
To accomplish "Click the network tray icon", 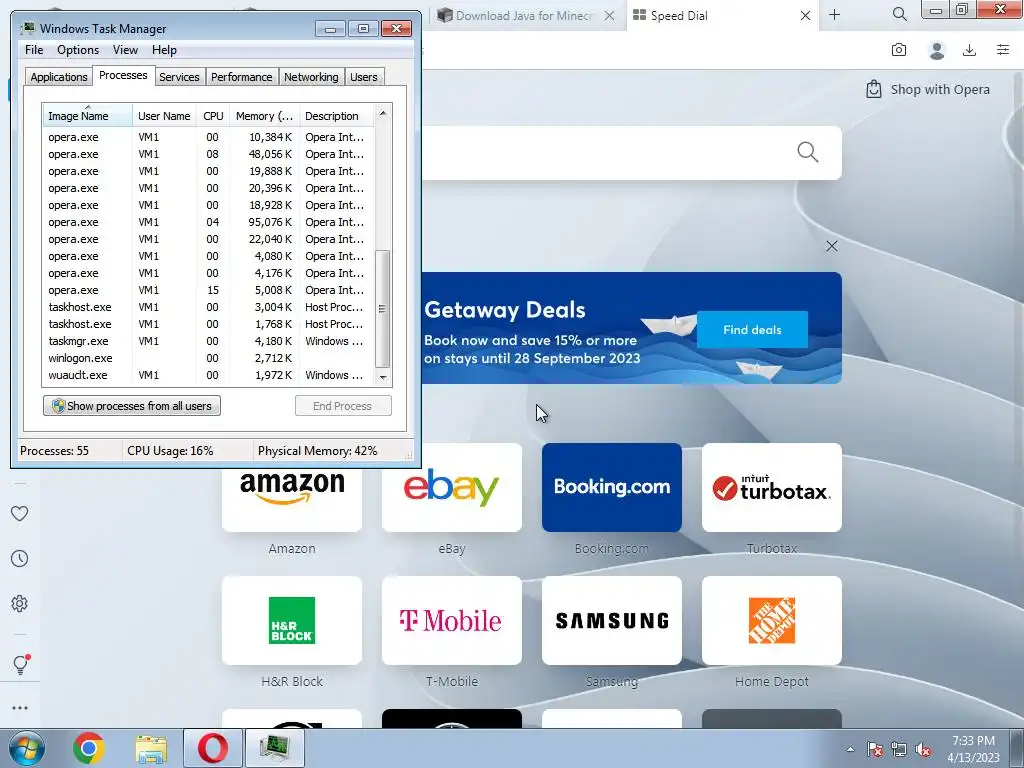I will coord(899,749).
